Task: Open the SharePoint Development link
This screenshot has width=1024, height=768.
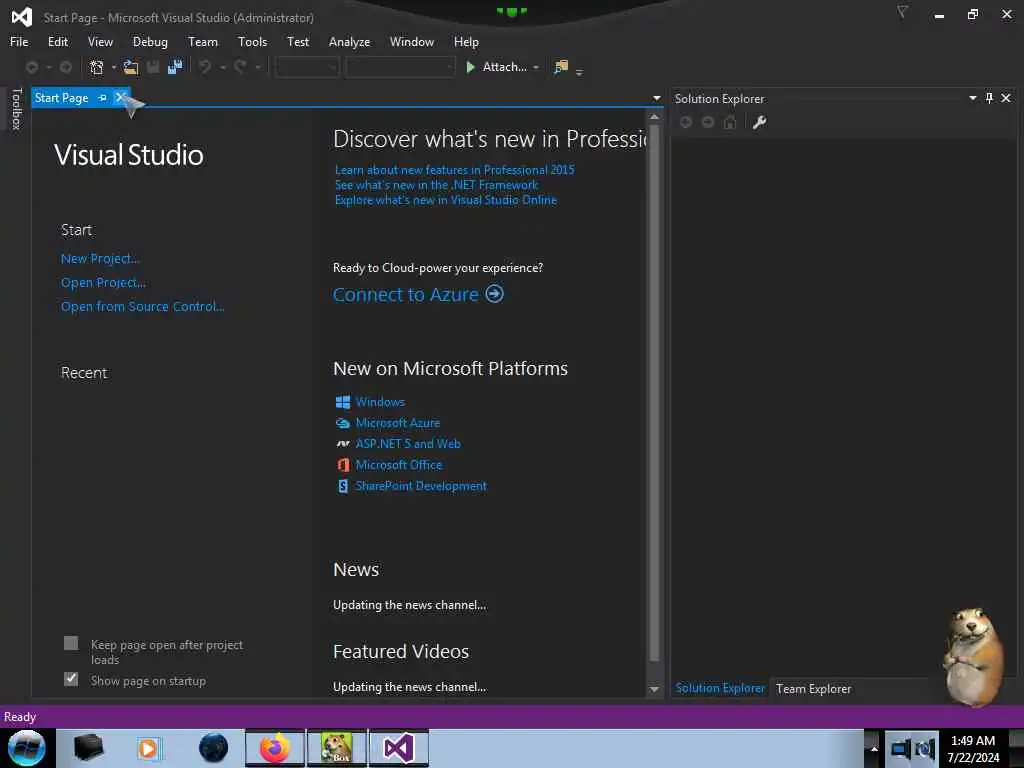Action: tap(421, 486)
